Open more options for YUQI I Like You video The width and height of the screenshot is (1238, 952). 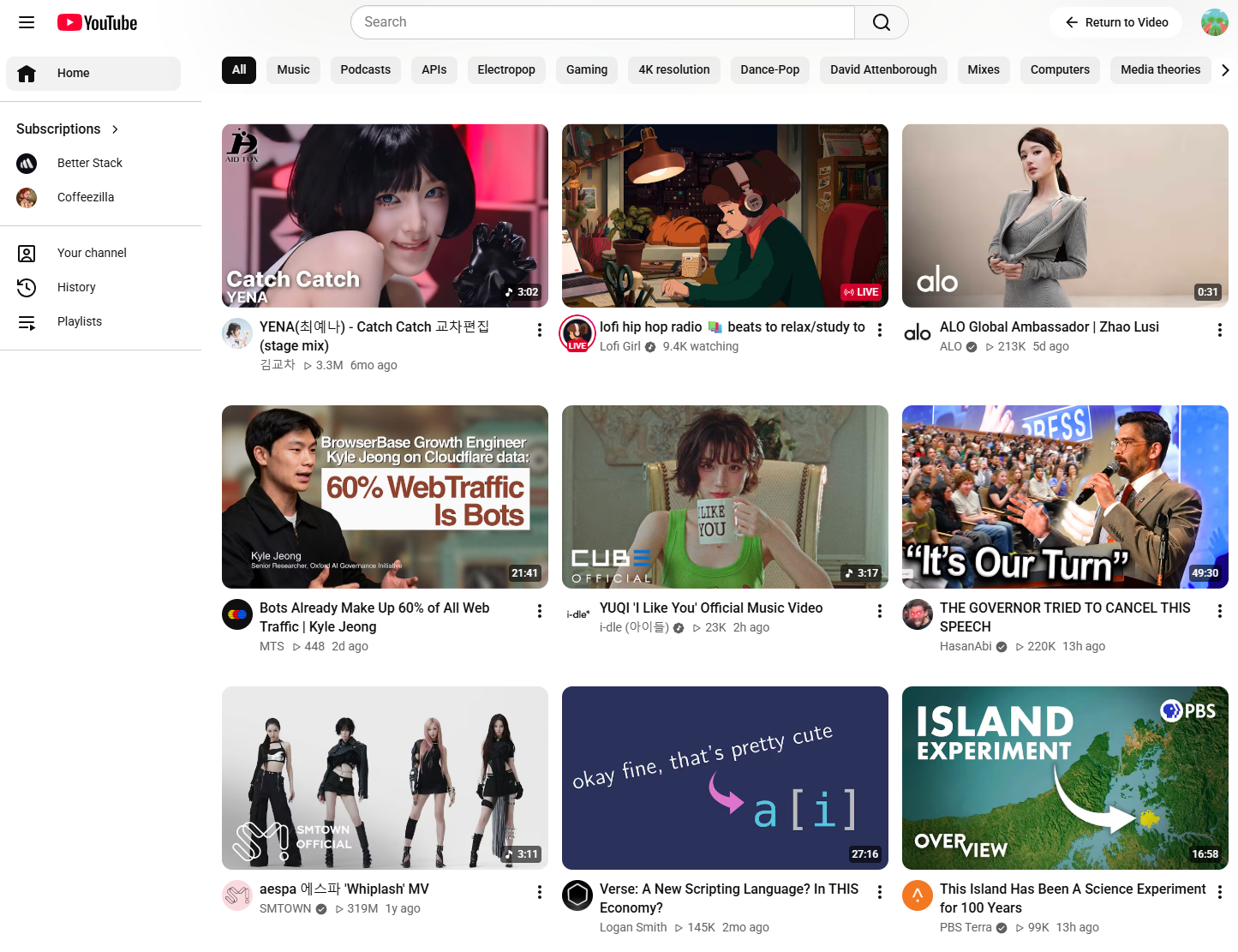click(879, 611)
